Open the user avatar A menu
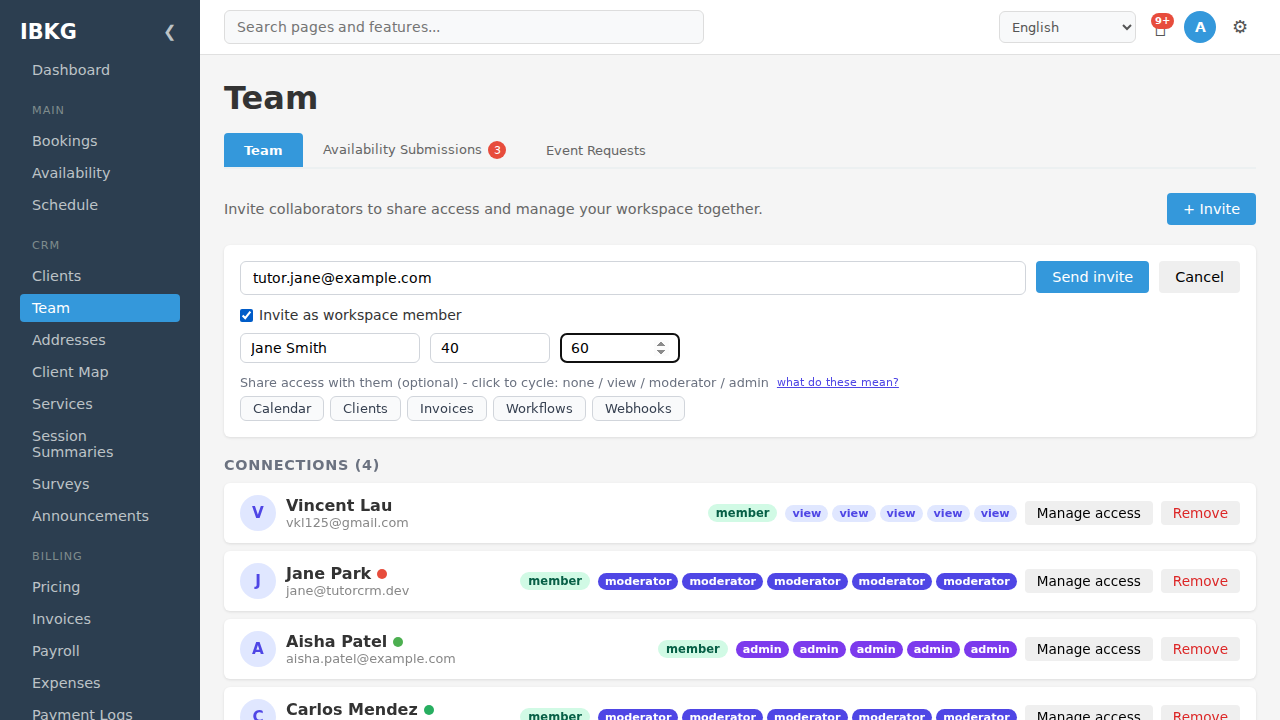 point(1200,27)
